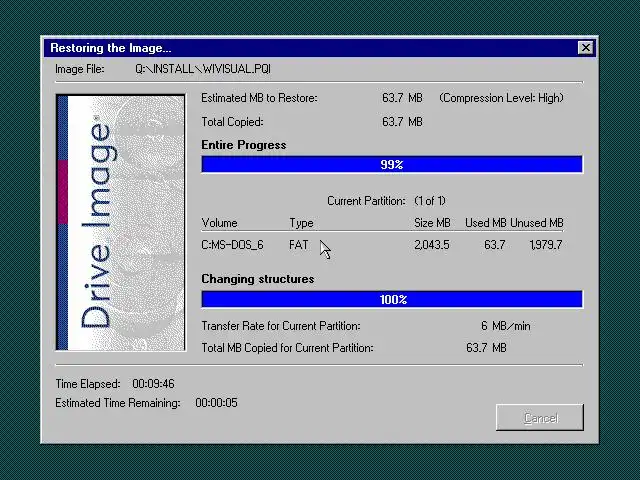Click the 1,979.7 unused MB value
The image size is (640, 480).
[546, 245]
